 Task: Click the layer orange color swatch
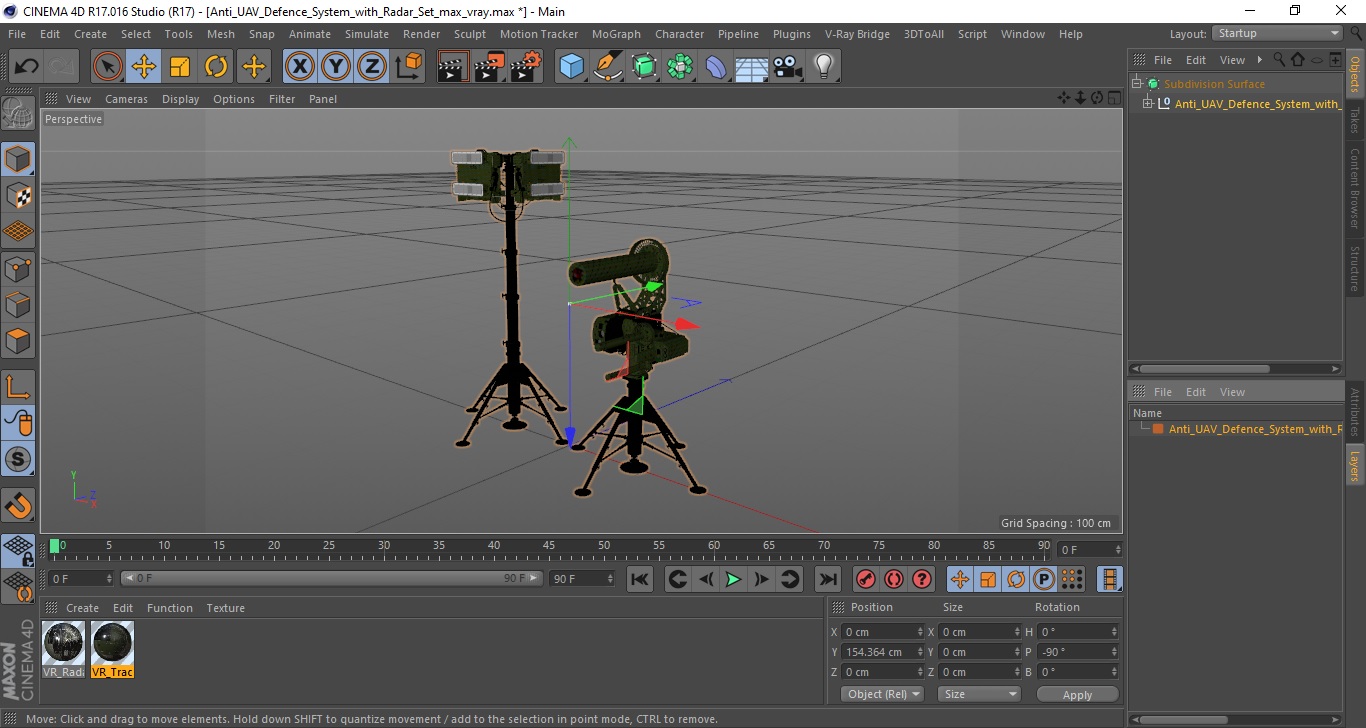pos(1158,429)
